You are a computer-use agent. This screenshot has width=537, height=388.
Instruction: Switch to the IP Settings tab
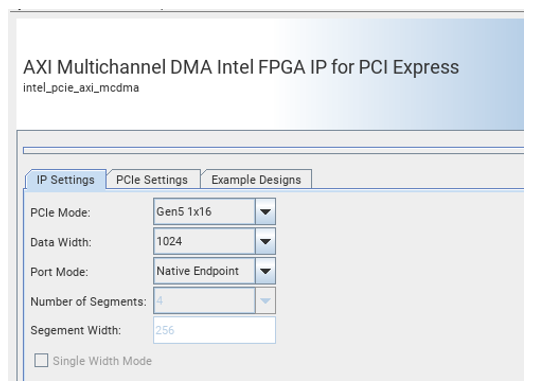pos(65,179)
